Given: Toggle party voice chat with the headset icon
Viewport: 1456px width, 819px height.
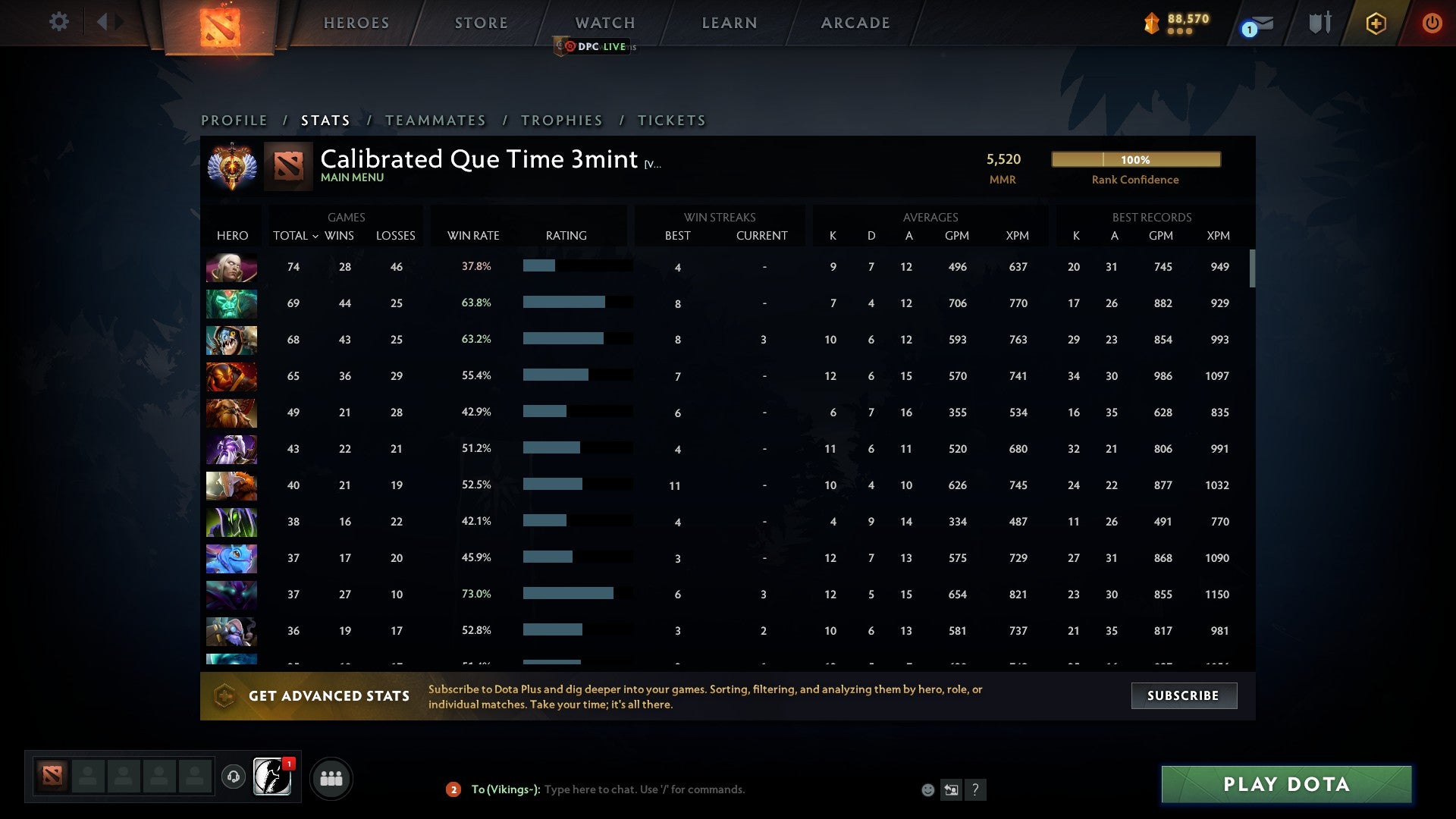Looking at the screenshot, I should 233,777.
